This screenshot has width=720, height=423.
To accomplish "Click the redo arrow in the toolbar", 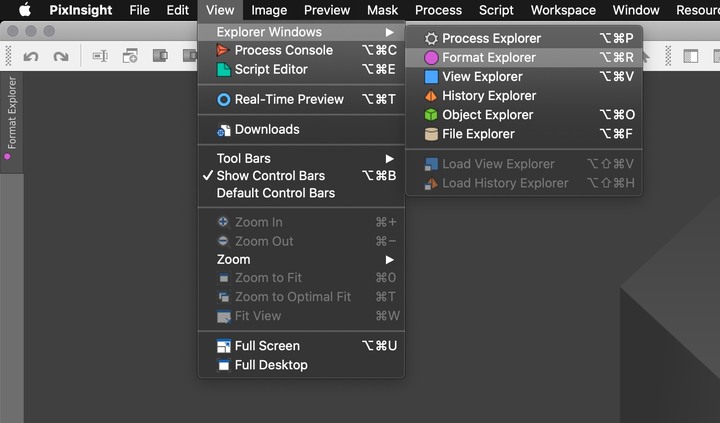I will (61, 56).
